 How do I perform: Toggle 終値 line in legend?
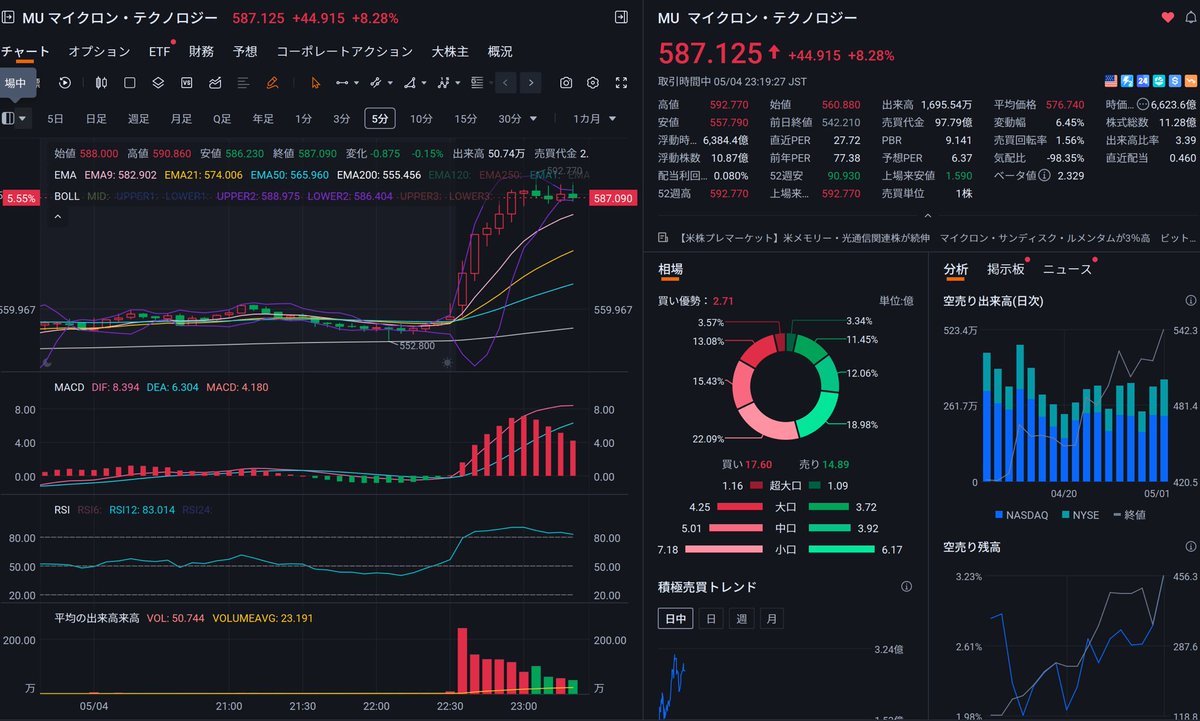pos(1129,514)
